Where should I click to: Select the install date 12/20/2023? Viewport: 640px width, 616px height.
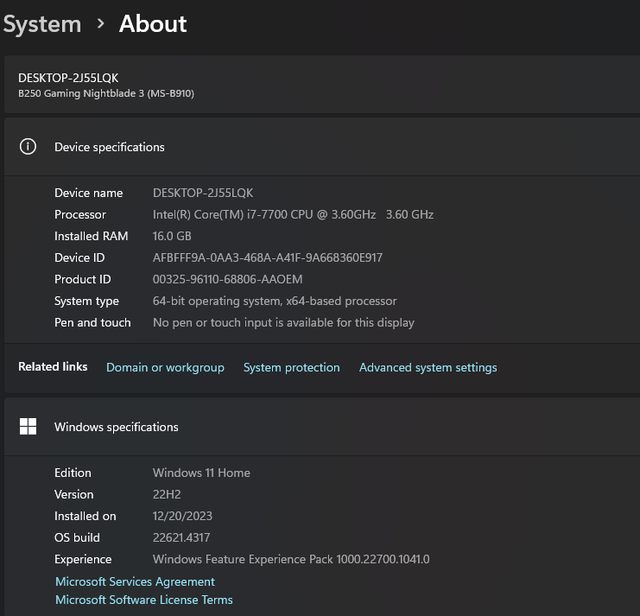(x=182, y=516)
